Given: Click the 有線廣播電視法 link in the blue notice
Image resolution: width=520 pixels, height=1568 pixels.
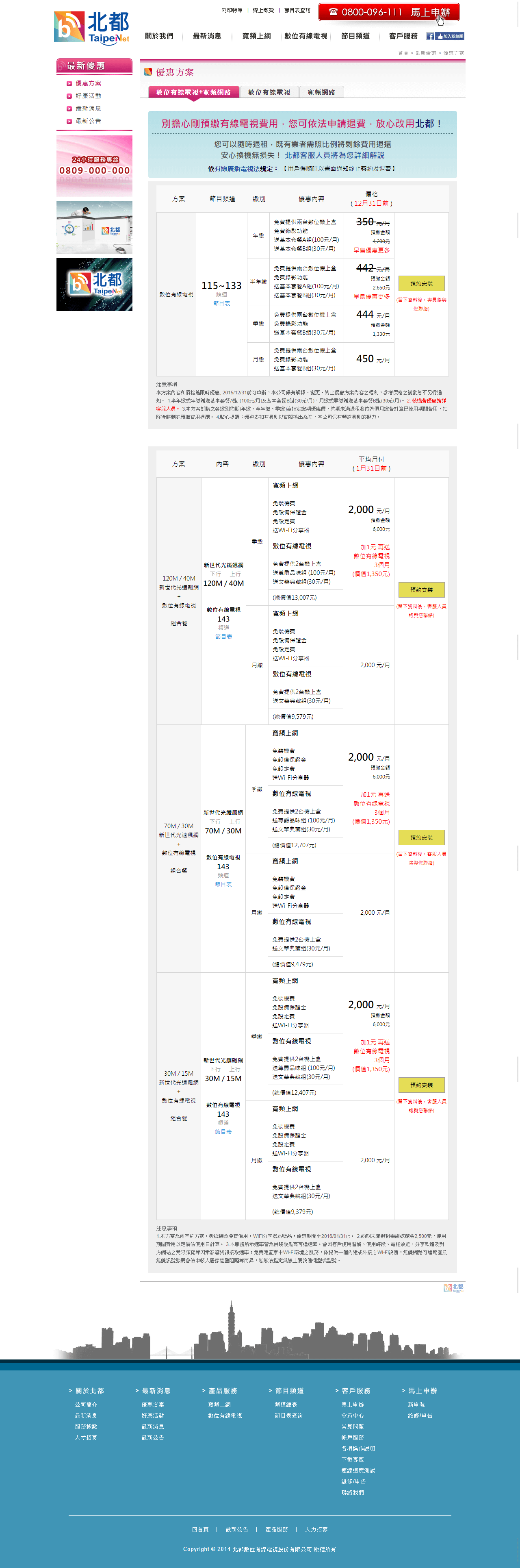Looking at the screenshot, I should (237, 169).
